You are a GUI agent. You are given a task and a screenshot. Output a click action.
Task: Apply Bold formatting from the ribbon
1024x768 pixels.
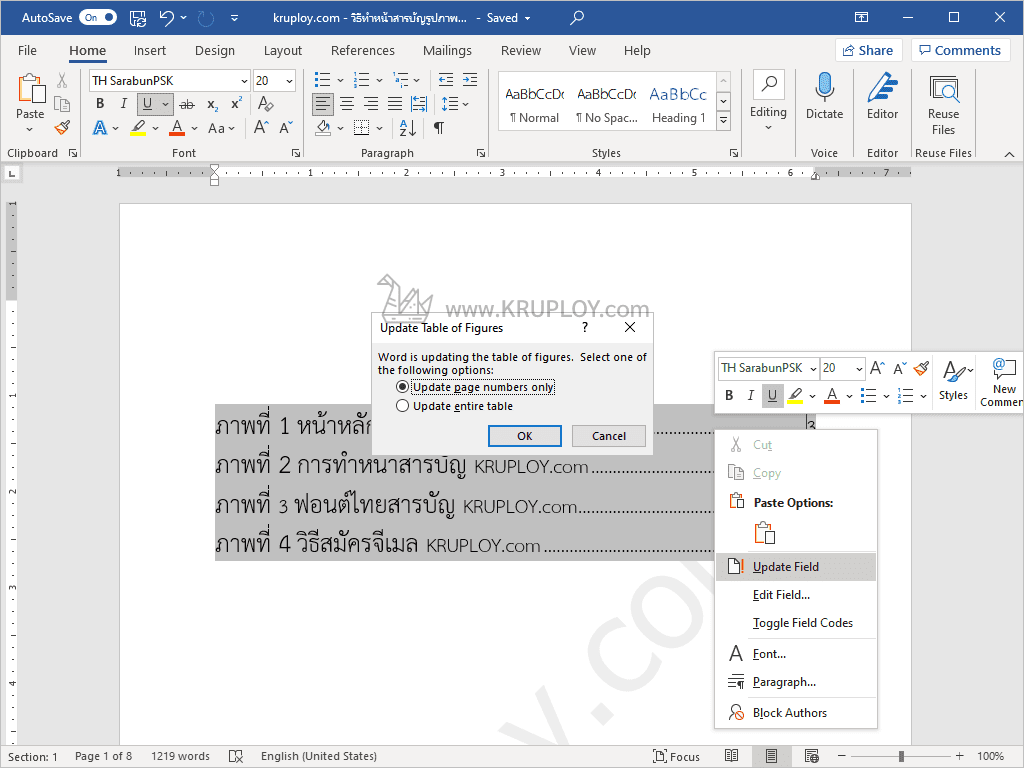pos(100,104)
